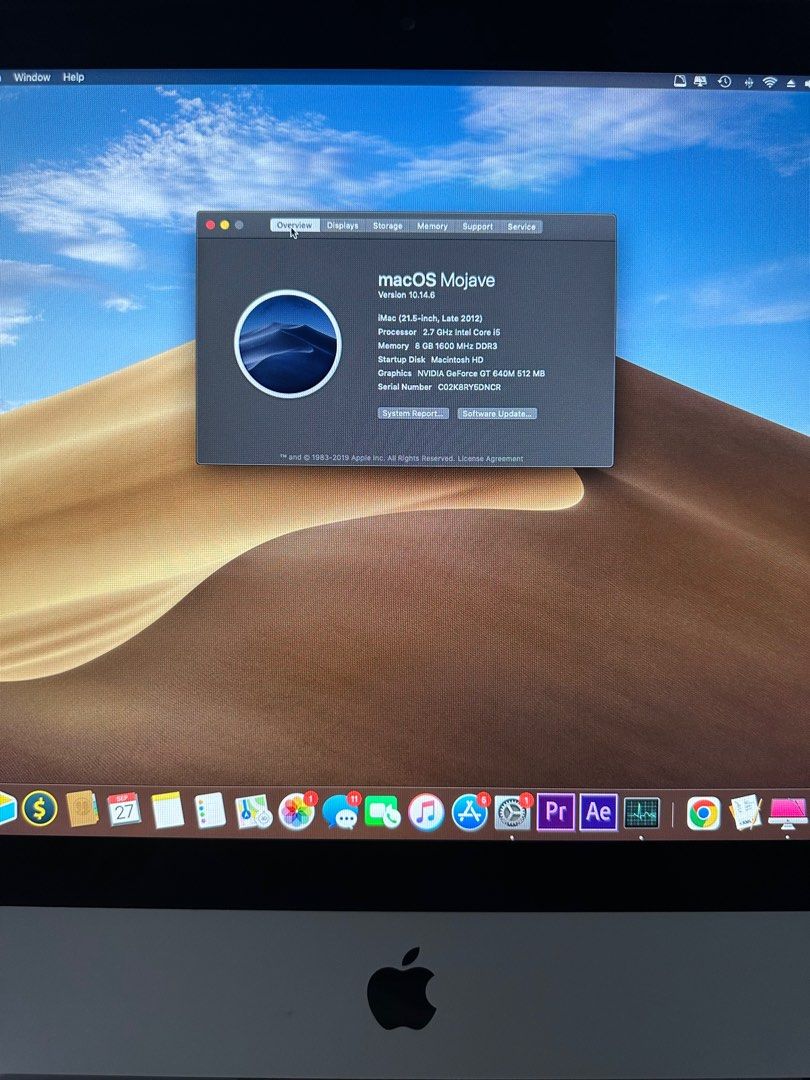
Task: Launch Adobe After Effects
Action: pyautogui.click(x=599, y=813)
